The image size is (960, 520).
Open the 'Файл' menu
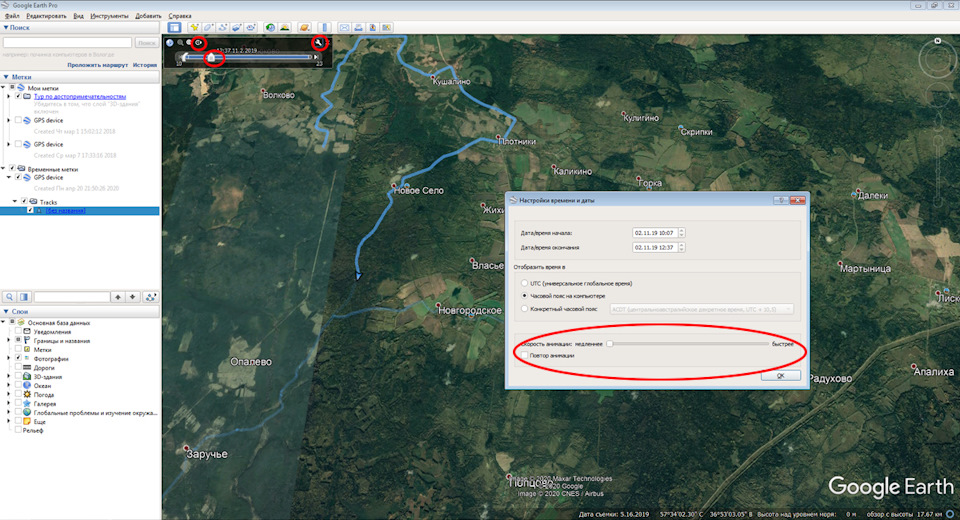(x=12, y=16)
